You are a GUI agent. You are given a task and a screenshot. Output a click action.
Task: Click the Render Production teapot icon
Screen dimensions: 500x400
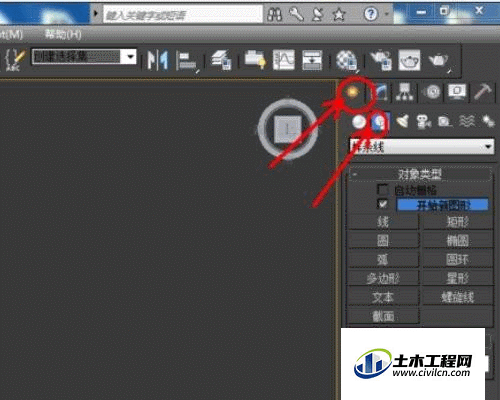[439, 61]
